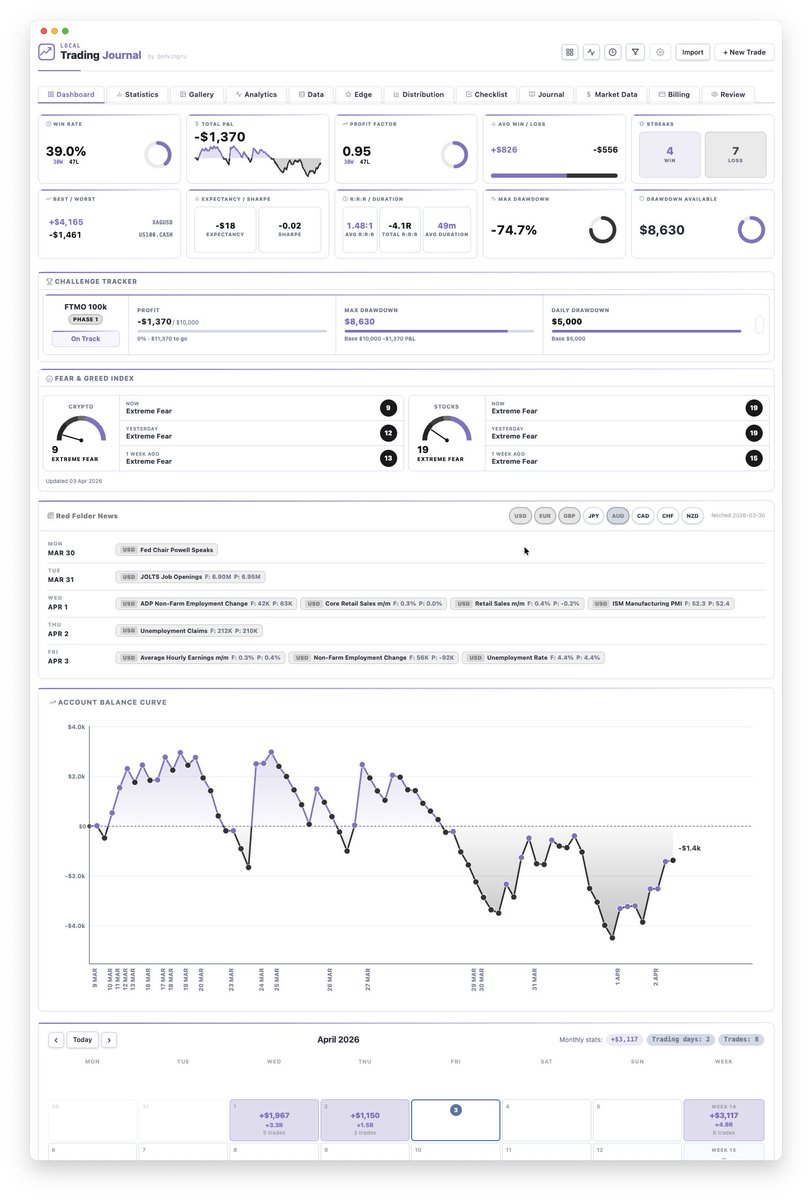Select the 4 WIN streak tile

point(669,155)
